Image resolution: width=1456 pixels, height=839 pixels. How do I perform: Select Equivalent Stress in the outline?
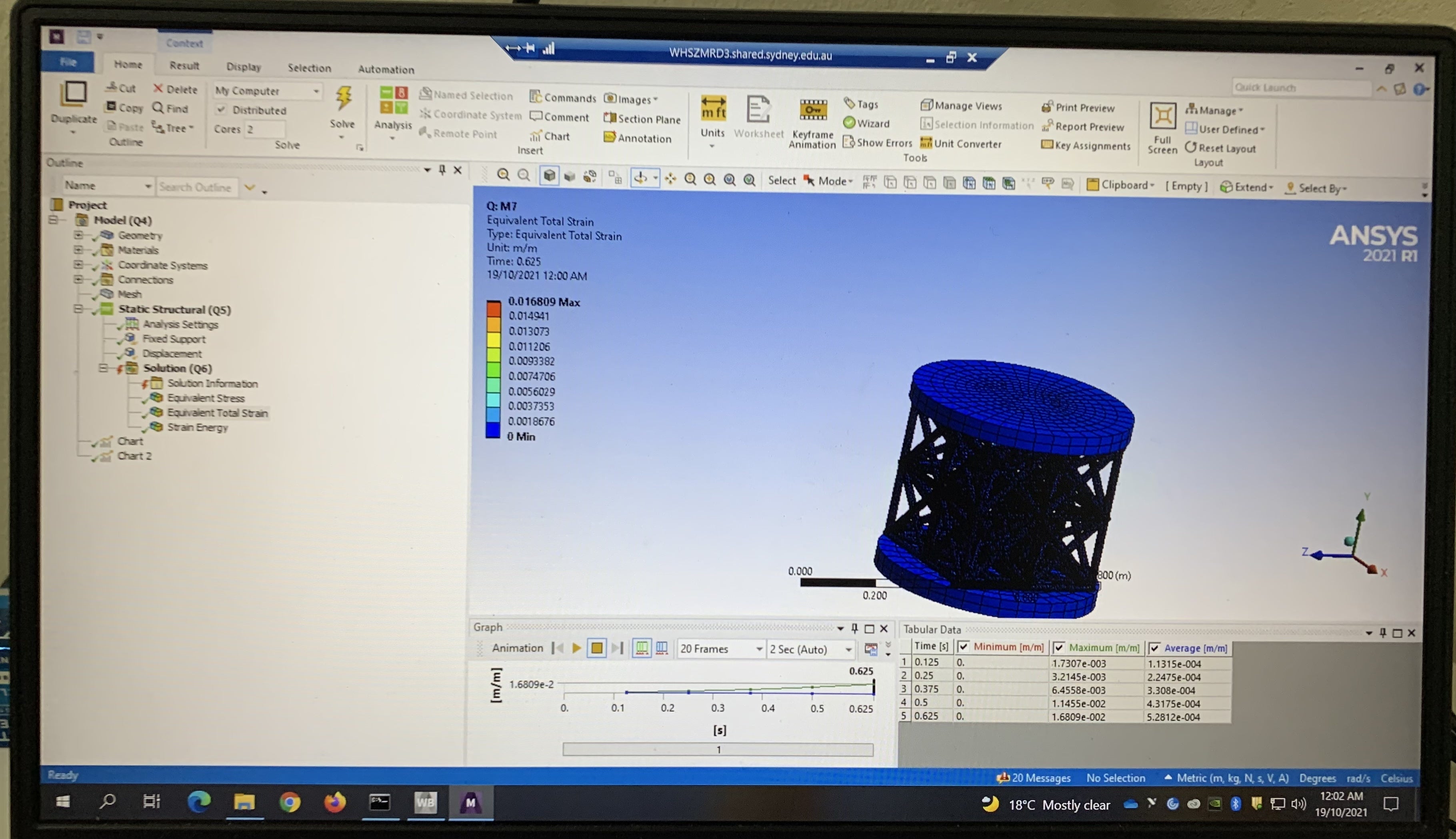(205, 398)
